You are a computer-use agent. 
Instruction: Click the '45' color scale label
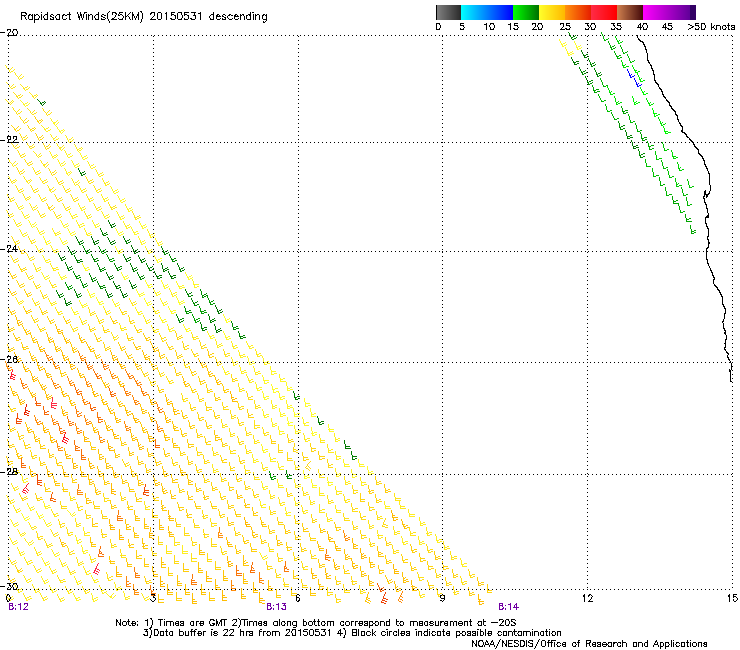tap(667, 27)
